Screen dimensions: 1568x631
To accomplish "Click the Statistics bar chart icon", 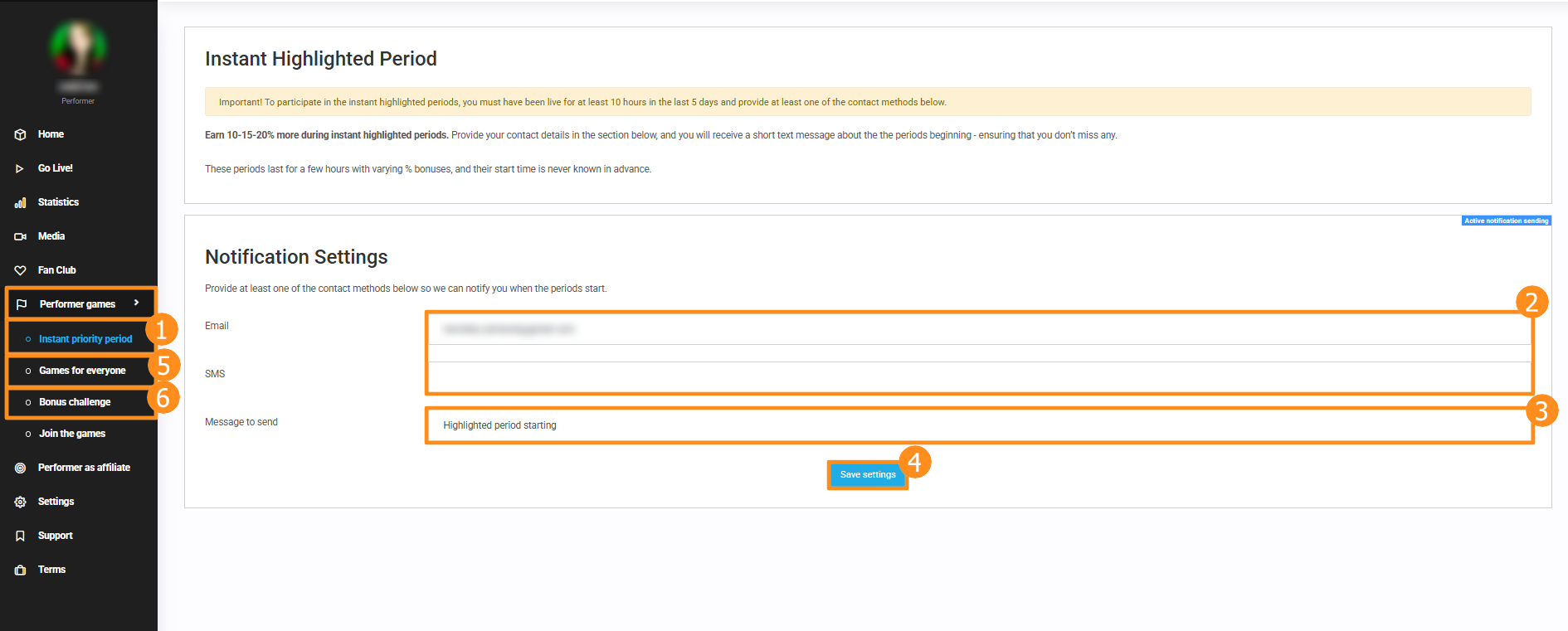I will (x=20, y=202).
